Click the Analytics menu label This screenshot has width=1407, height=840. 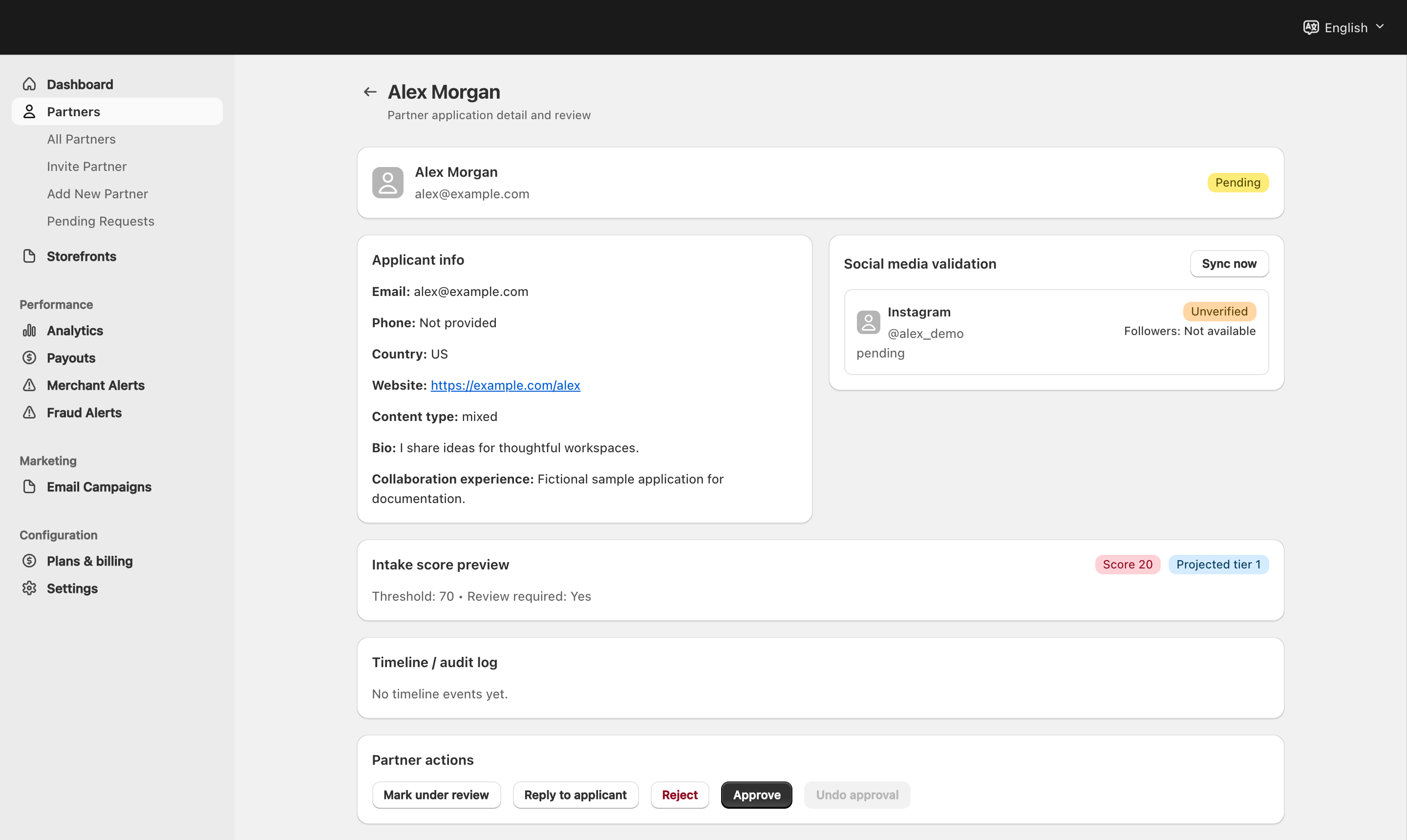75,331
